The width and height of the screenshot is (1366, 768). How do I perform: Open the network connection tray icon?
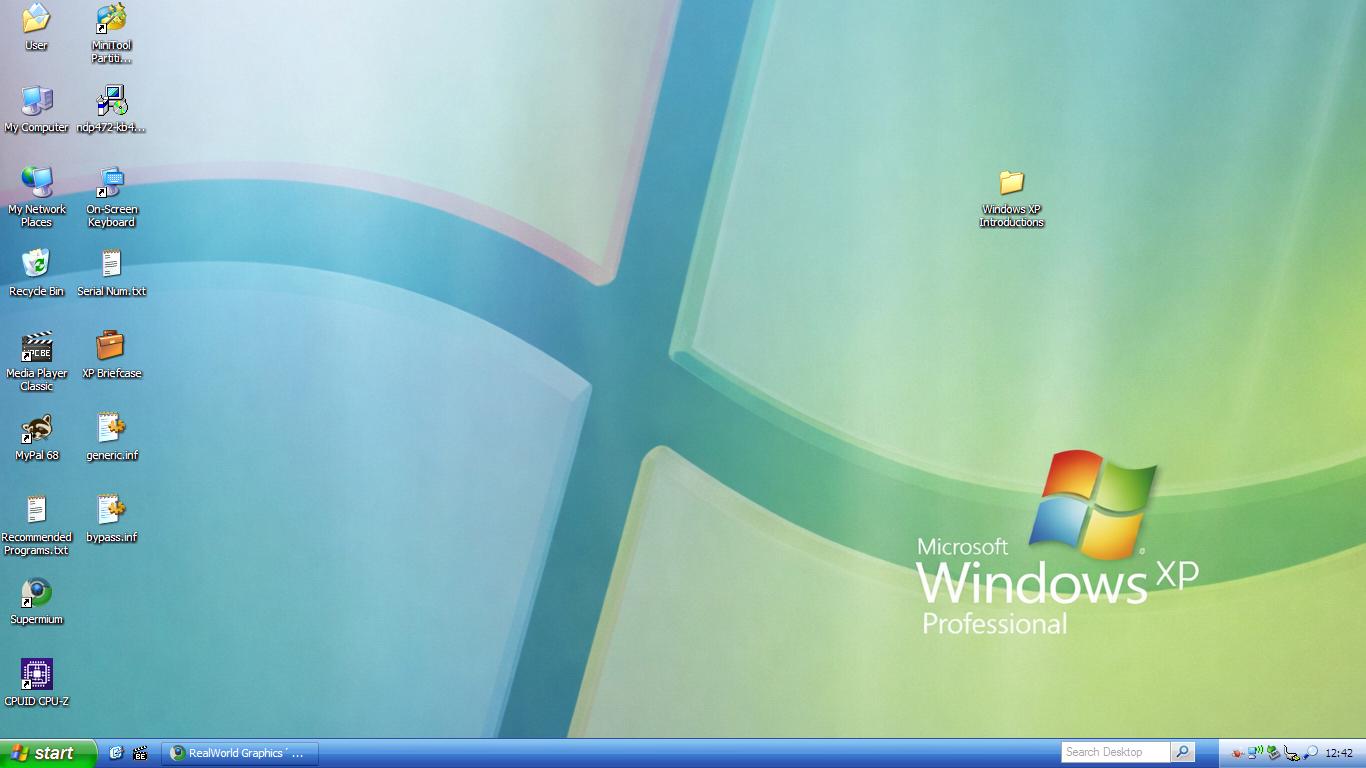point(1255,753)
